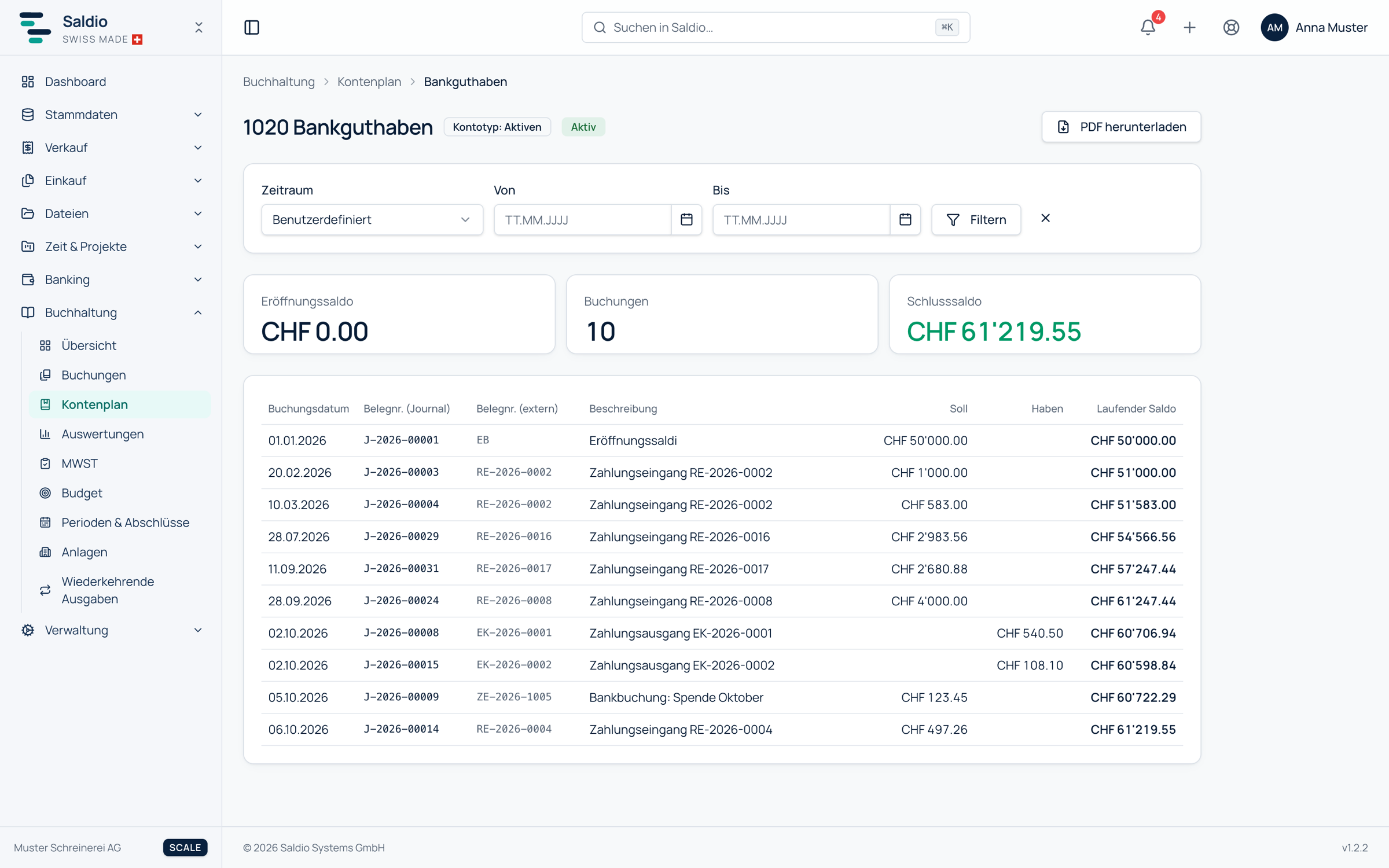Focus the Von date input field

(583, 219)
